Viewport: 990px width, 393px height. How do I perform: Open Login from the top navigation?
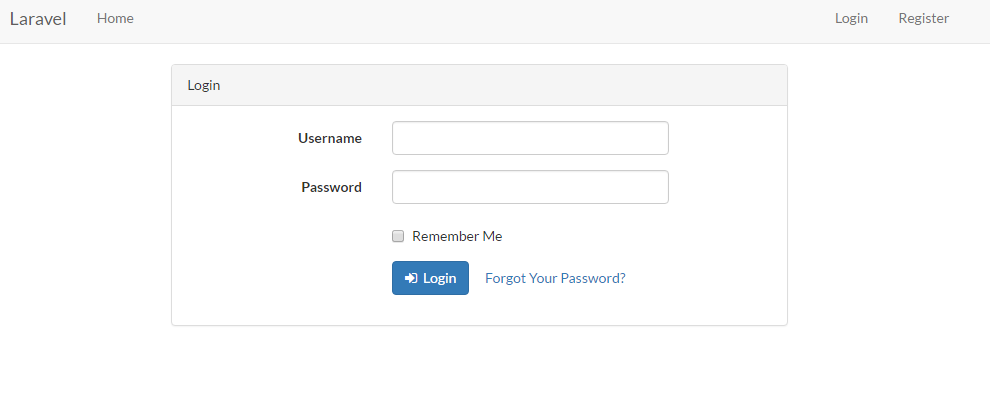click(851, 18)
